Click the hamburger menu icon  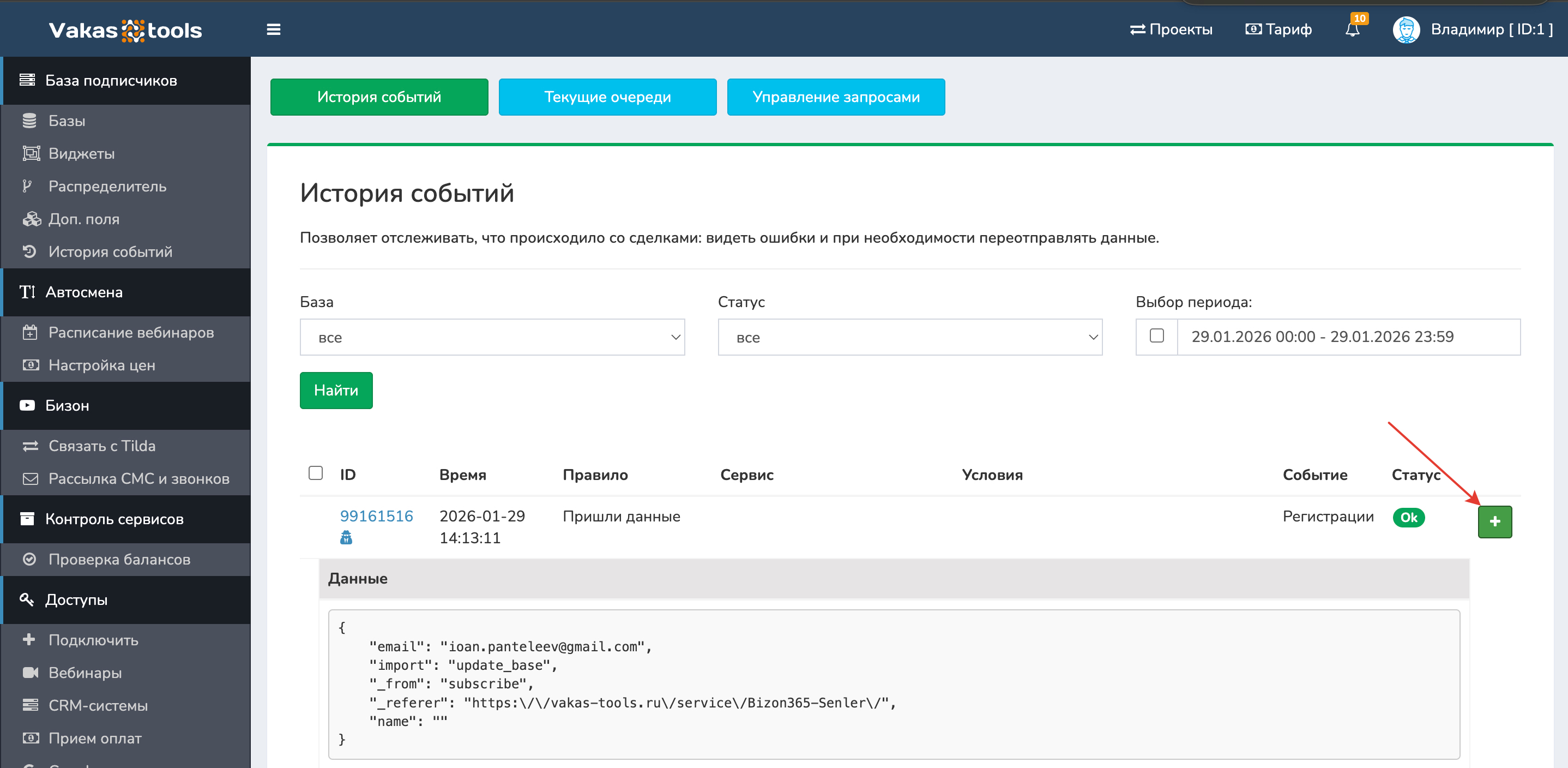(273, 29)
